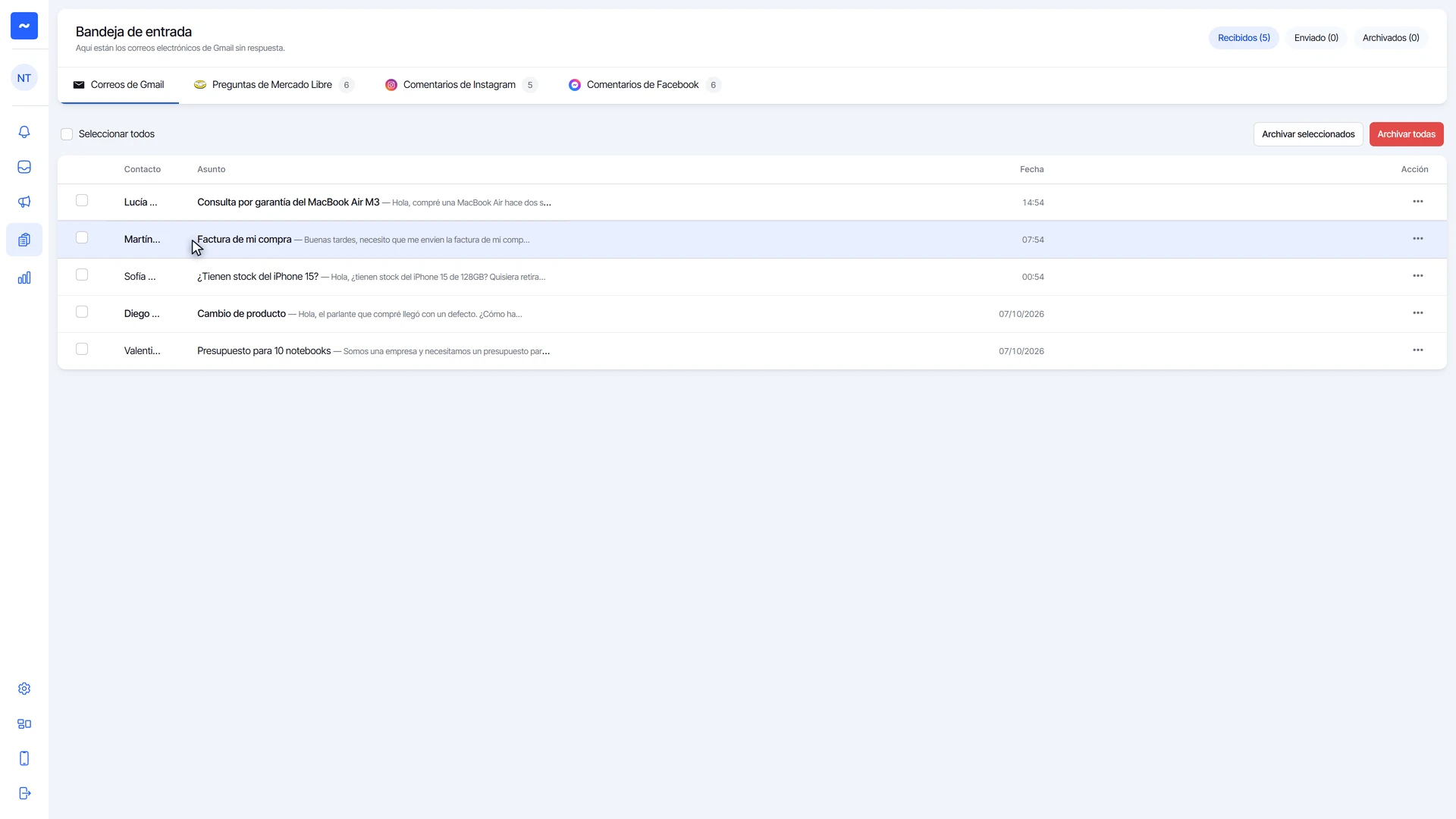Image resolution: width=1456 pixels, height=819 pixels.
Task: Select the checkbox for Diego's email
Action: (82, 312)
